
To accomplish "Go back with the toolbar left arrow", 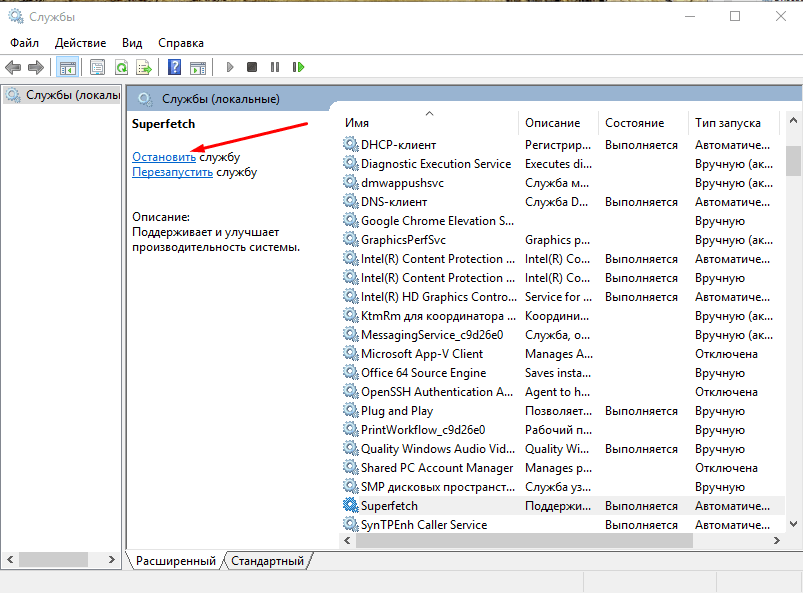I will pos(12,67).
